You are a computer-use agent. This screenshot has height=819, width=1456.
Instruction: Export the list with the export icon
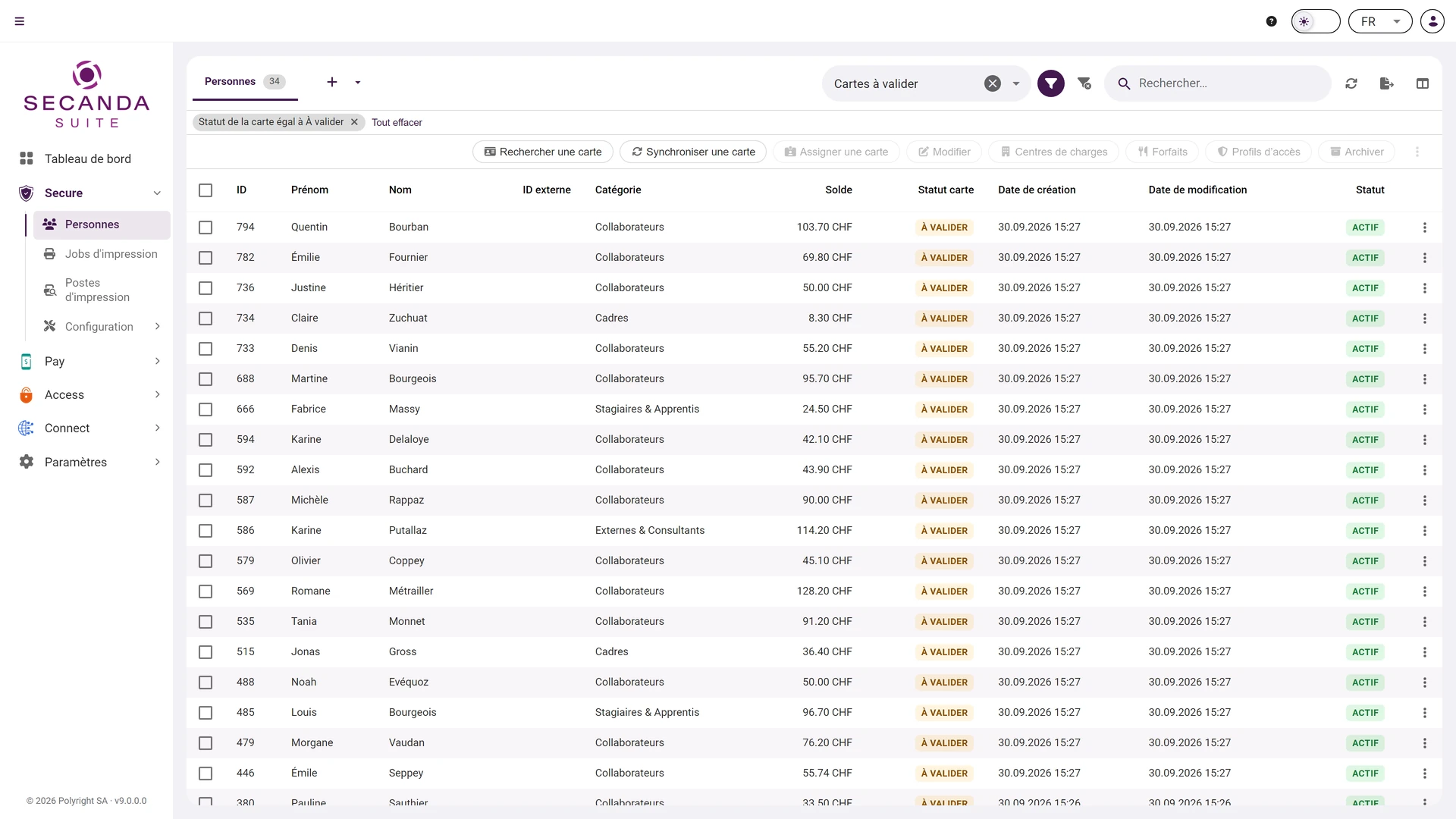point(1387,83)
